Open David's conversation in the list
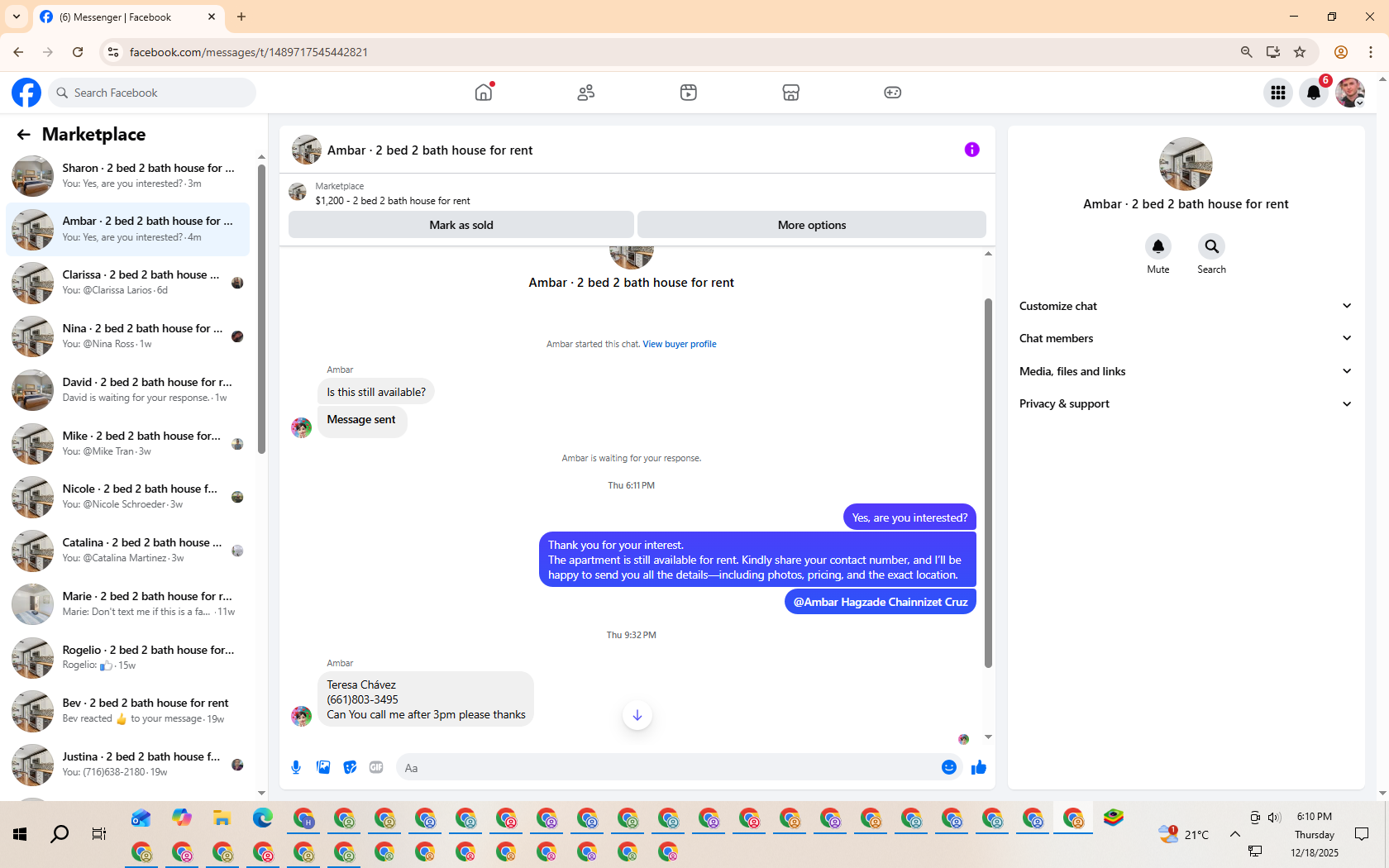The height and width of the screenshot is (868, 1389). 128,390
